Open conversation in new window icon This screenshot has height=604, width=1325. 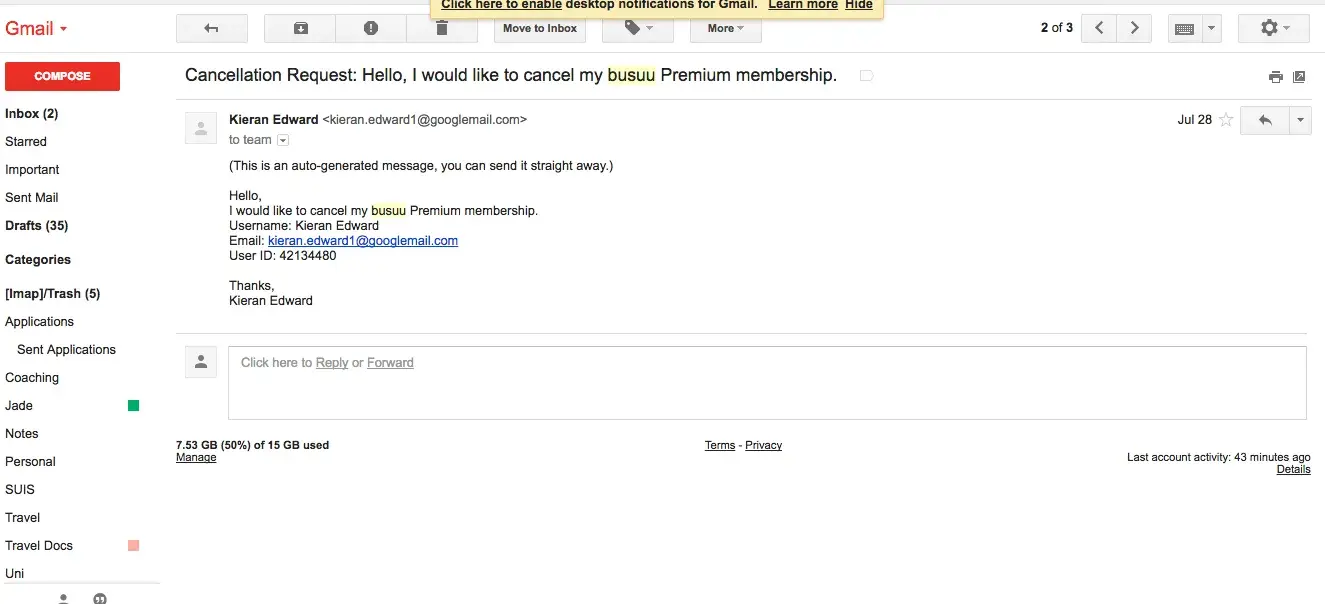click(x=1299, y=77)
